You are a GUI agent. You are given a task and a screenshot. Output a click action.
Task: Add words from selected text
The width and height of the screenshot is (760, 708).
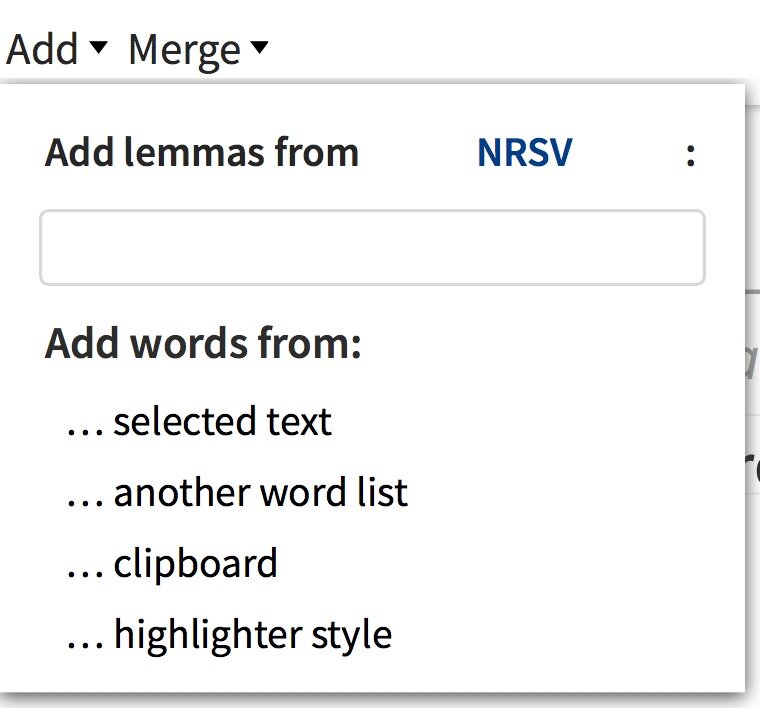coord(199,421)
